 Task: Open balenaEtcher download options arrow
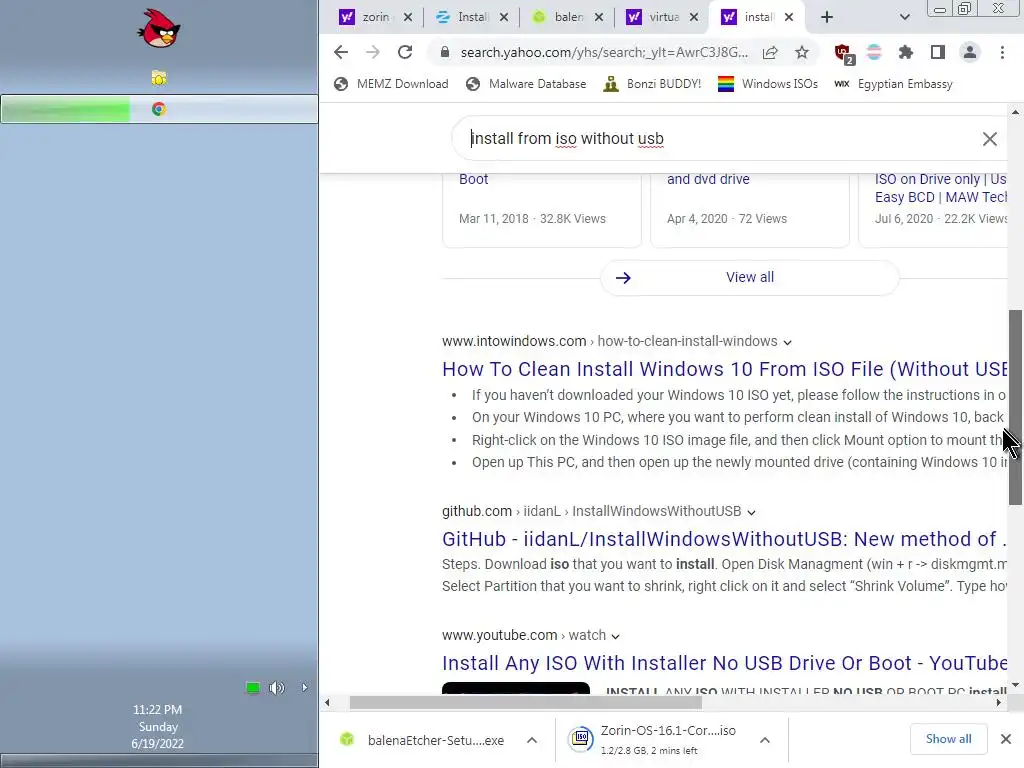click(x=532, y=740)
